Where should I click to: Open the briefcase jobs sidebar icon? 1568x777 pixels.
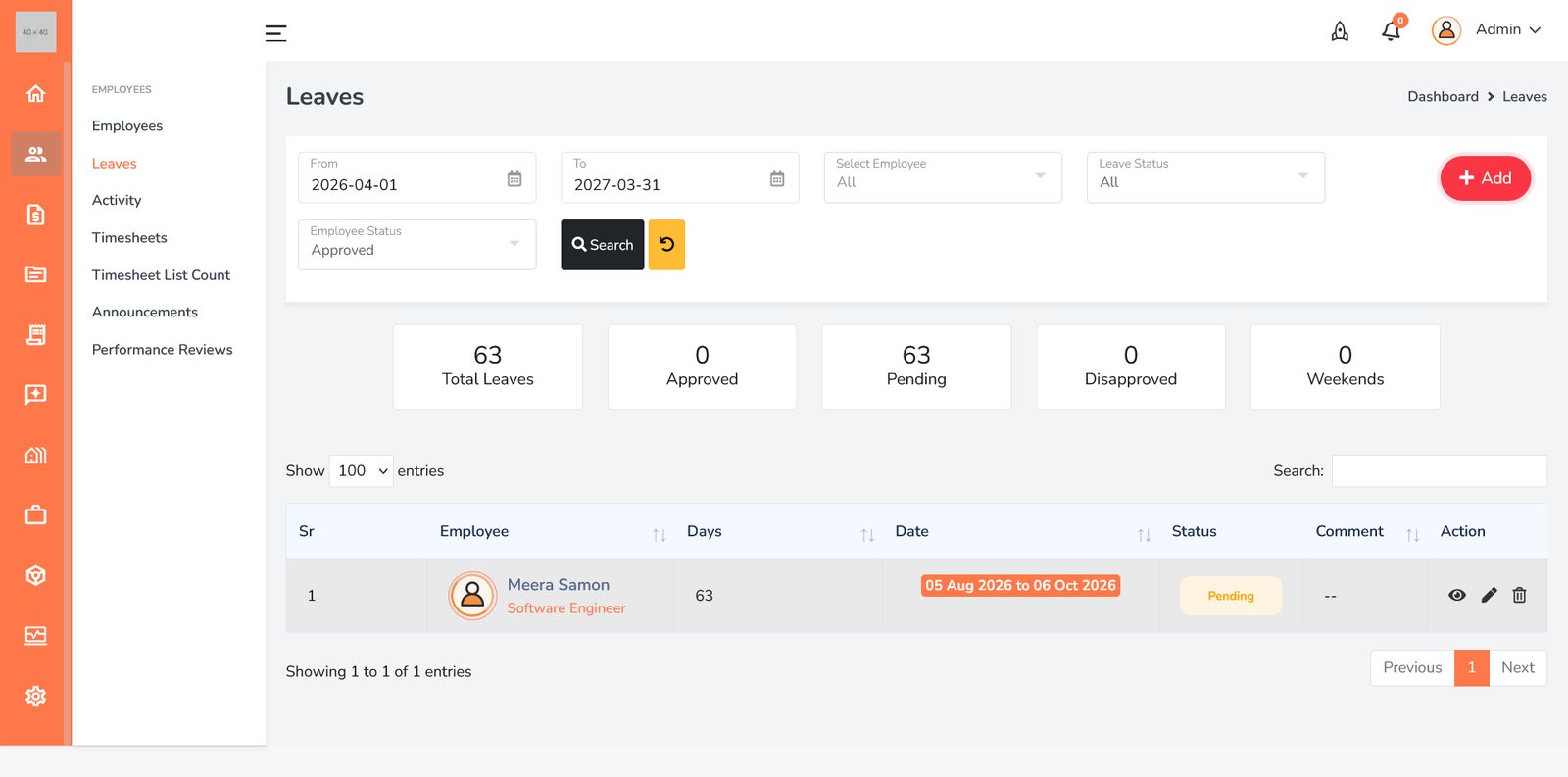(35, 515)
